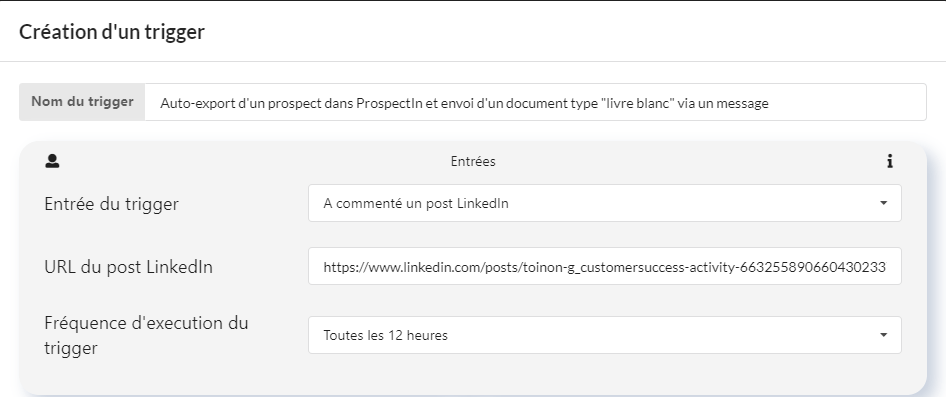The width and height of the screenshot is (946, 397).
Task: Click the 'Fréquence d'execution du trigger' label
Action: 146,335
